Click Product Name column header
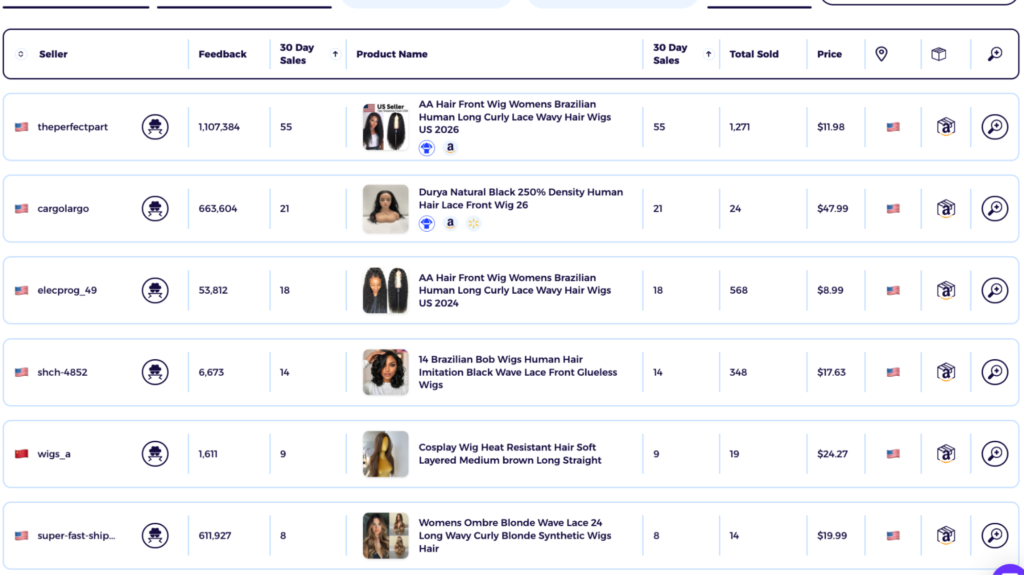The height and width of the screenshot is (575, 1024). click(392, 54)
